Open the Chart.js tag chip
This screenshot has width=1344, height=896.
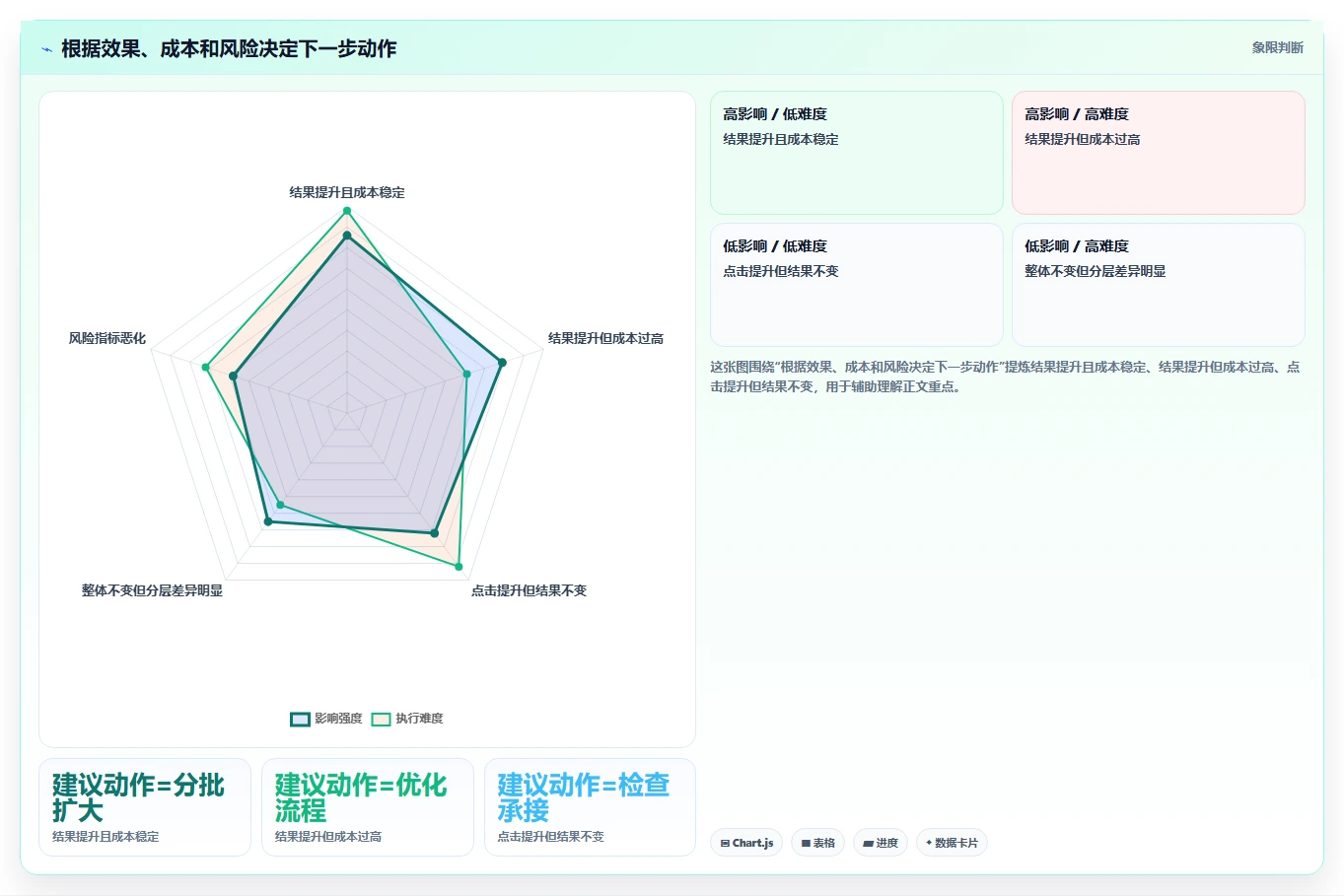pyautogui.click(x=746, y=843)
